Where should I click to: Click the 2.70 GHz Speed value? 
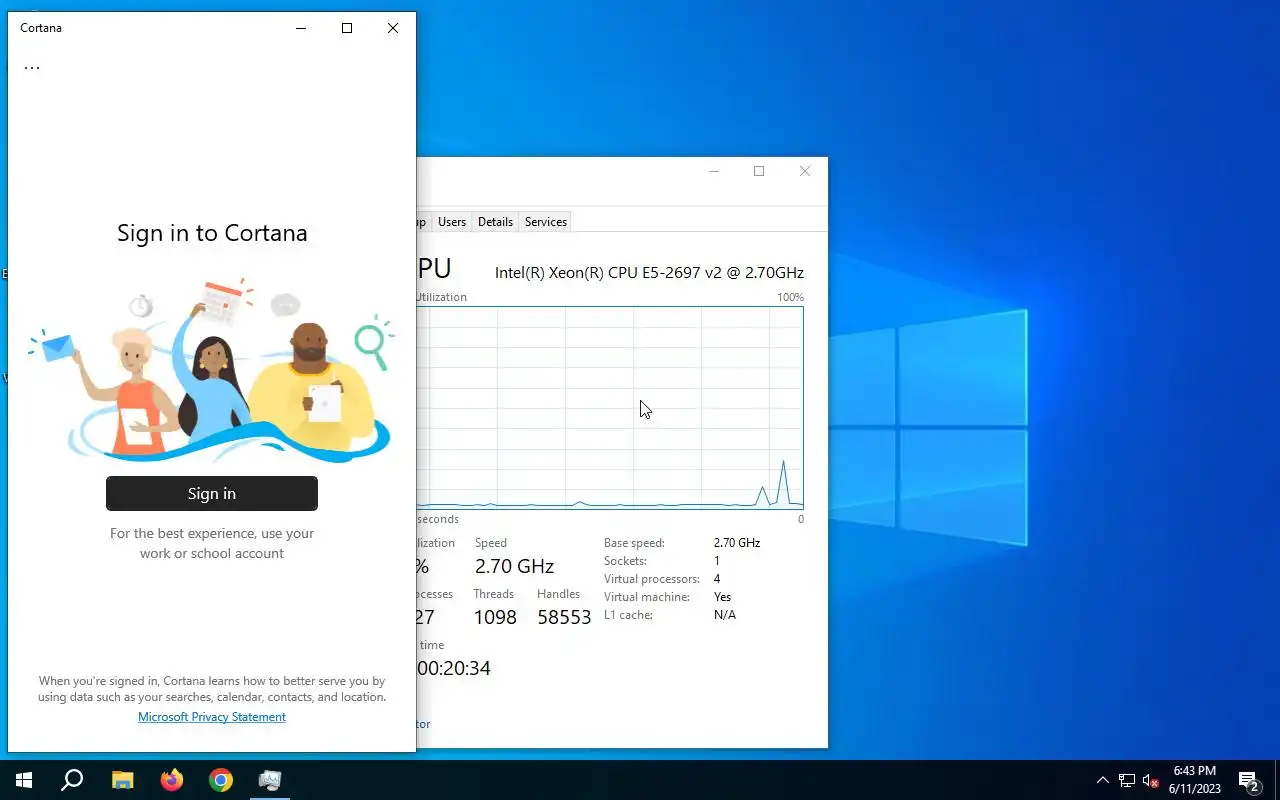[x=514, y=566]
